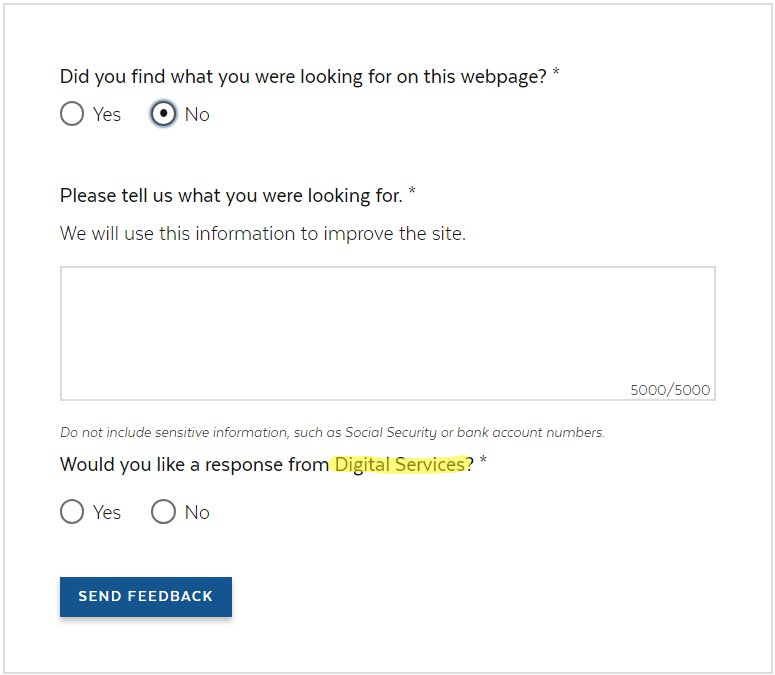Click the 'No' label beside selected radio
This screenshot has width=775, height=675.
click(x=197, y=115)
